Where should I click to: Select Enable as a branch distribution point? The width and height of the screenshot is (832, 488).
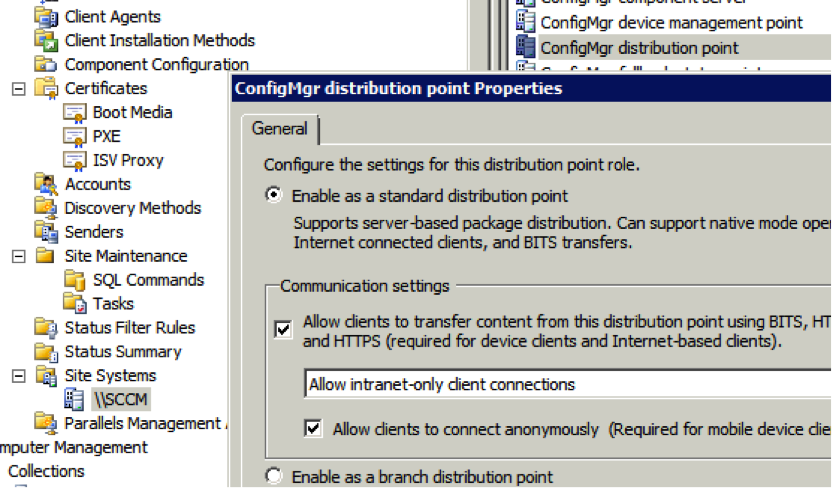(273, 476)
